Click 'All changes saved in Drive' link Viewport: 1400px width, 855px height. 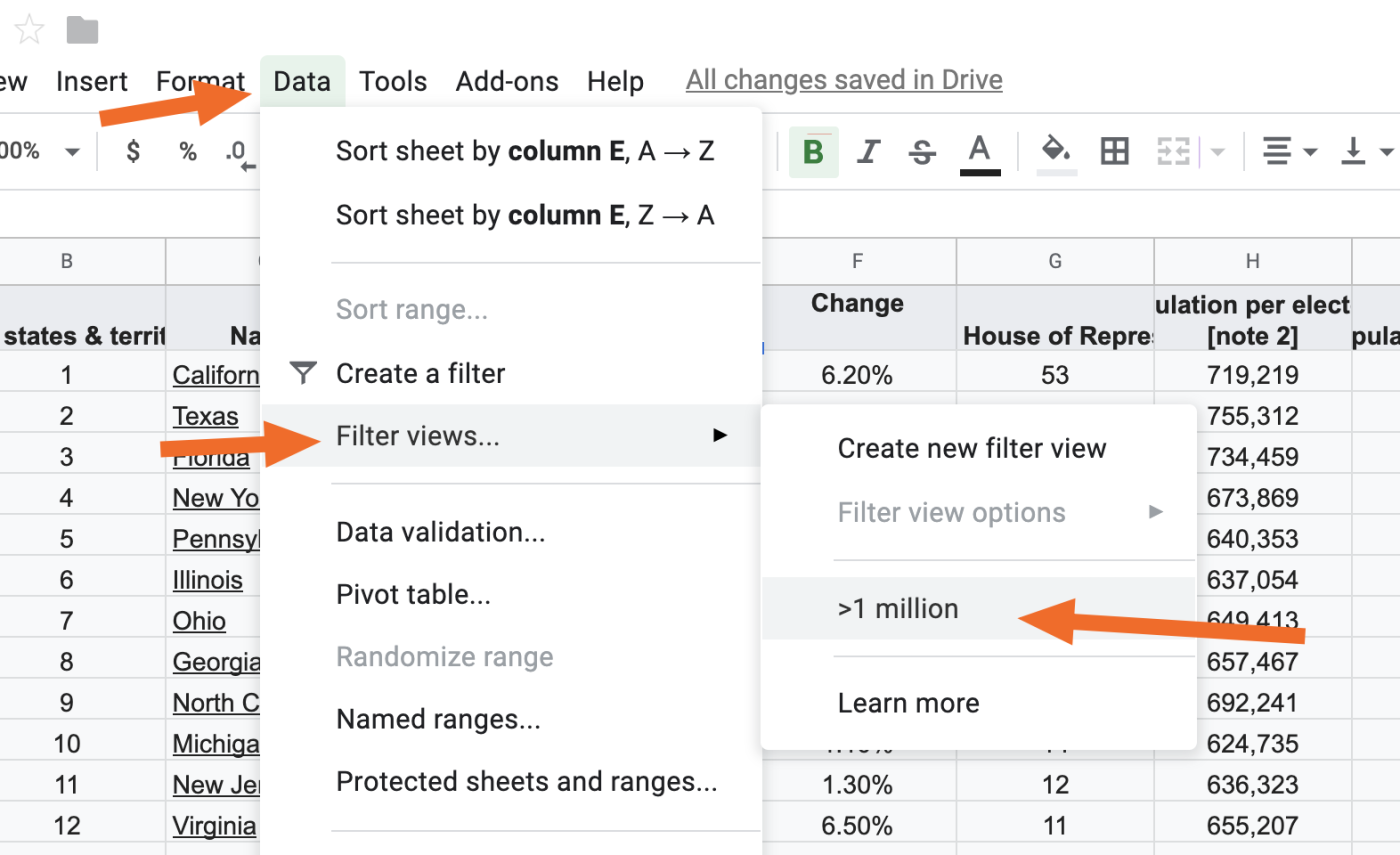[x=844, y=80]
